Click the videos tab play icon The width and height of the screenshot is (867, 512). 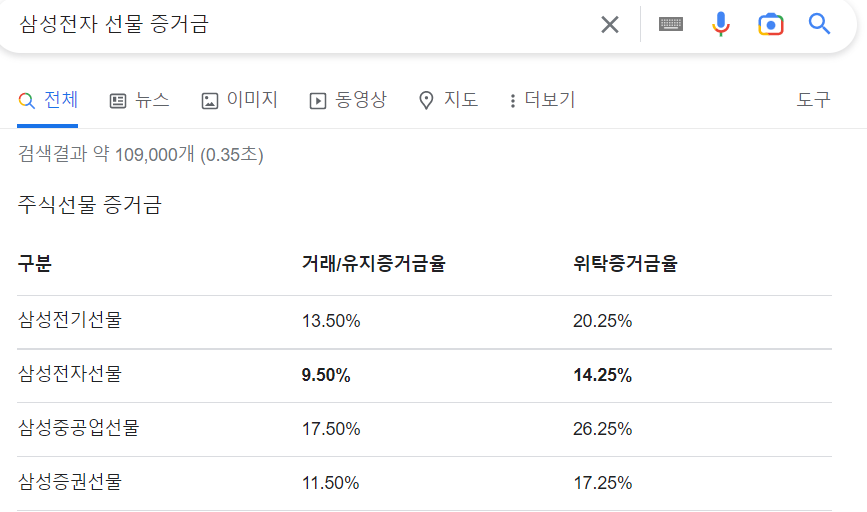tap(318, 100)
